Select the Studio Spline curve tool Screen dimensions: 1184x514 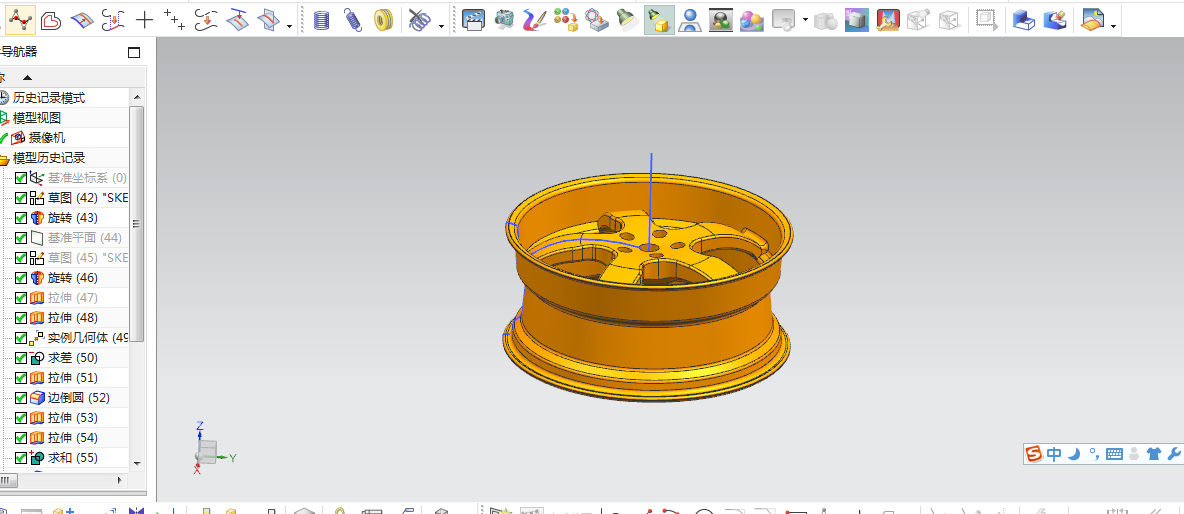click(x=20, y=20)
